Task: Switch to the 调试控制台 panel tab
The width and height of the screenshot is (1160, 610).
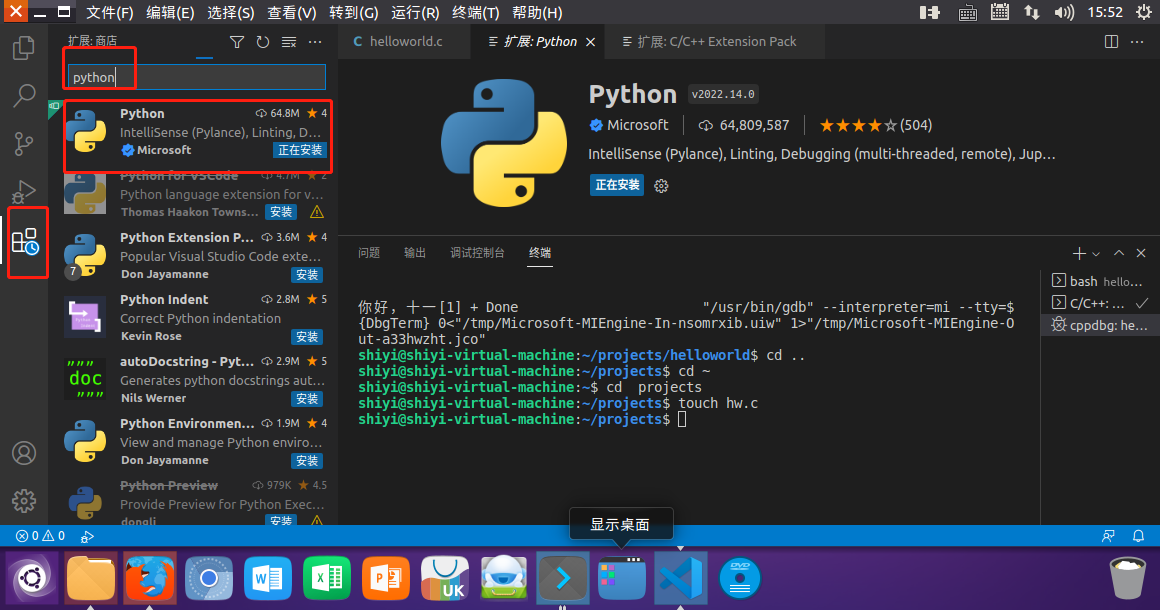Action: [x=477, y=253]
